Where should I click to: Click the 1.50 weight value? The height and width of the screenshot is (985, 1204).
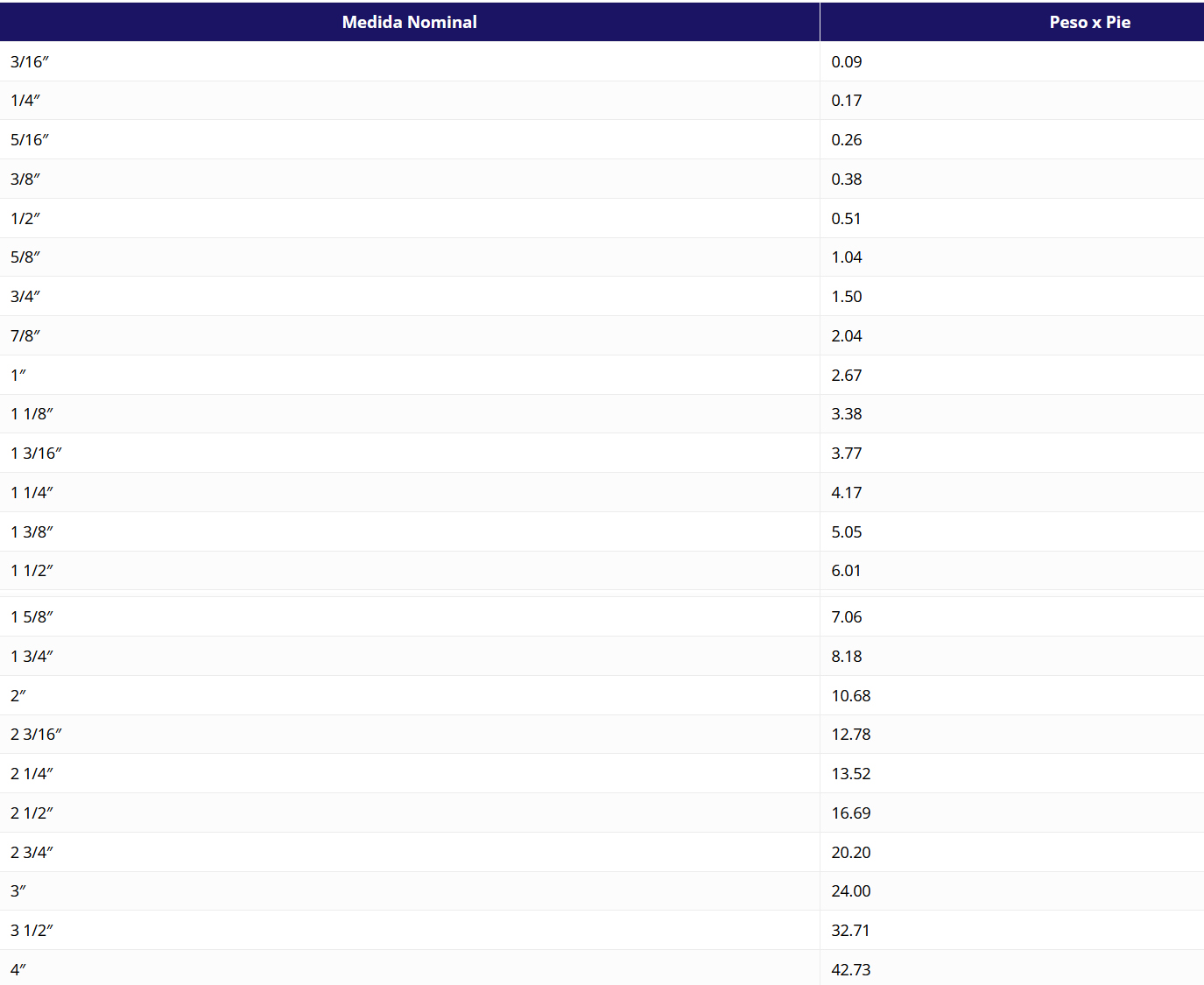point(847,297)
